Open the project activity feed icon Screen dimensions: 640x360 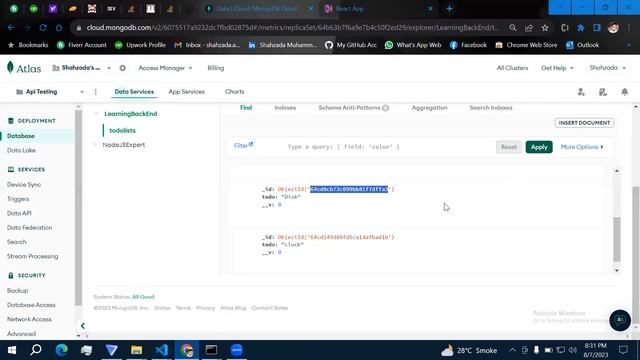[x=603, y=92]
